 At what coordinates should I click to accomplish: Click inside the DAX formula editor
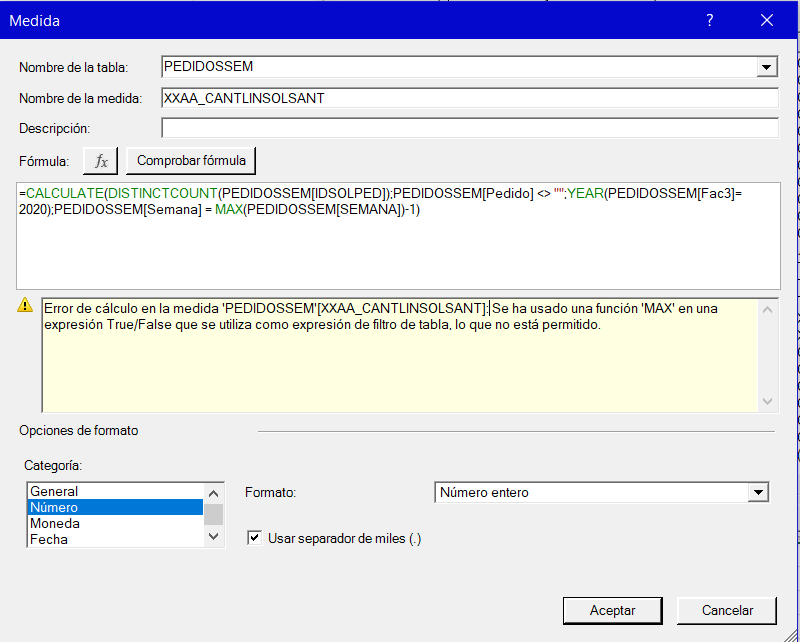398,250
